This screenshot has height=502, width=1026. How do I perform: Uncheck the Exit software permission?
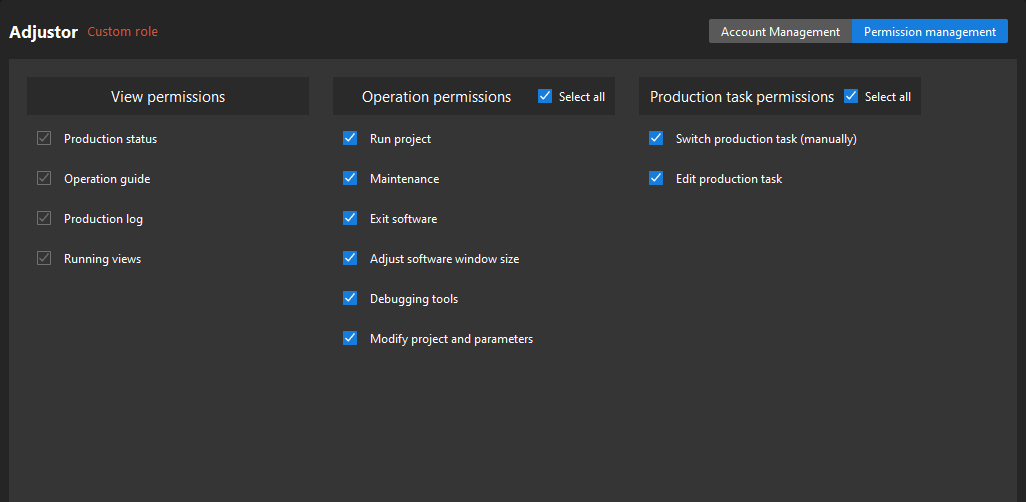coord(350,219)
